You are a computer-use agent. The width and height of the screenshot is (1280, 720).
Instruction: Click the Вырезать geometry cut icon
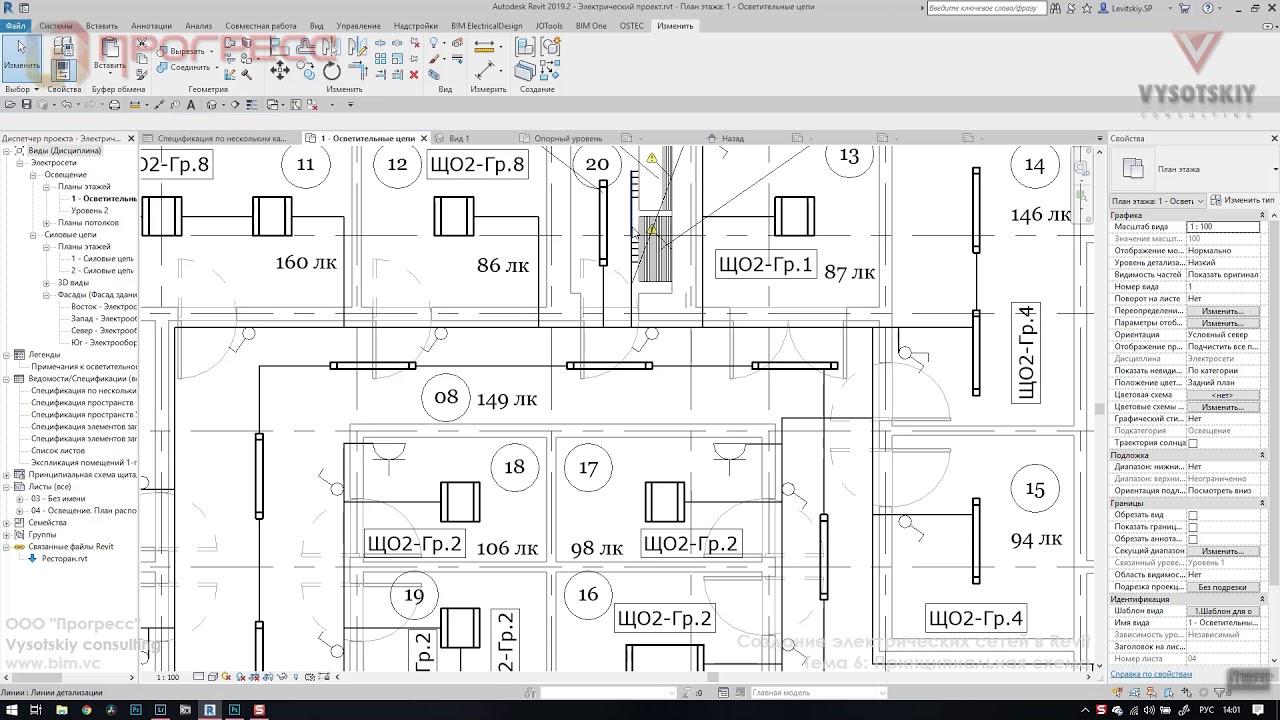coord(161,51)
